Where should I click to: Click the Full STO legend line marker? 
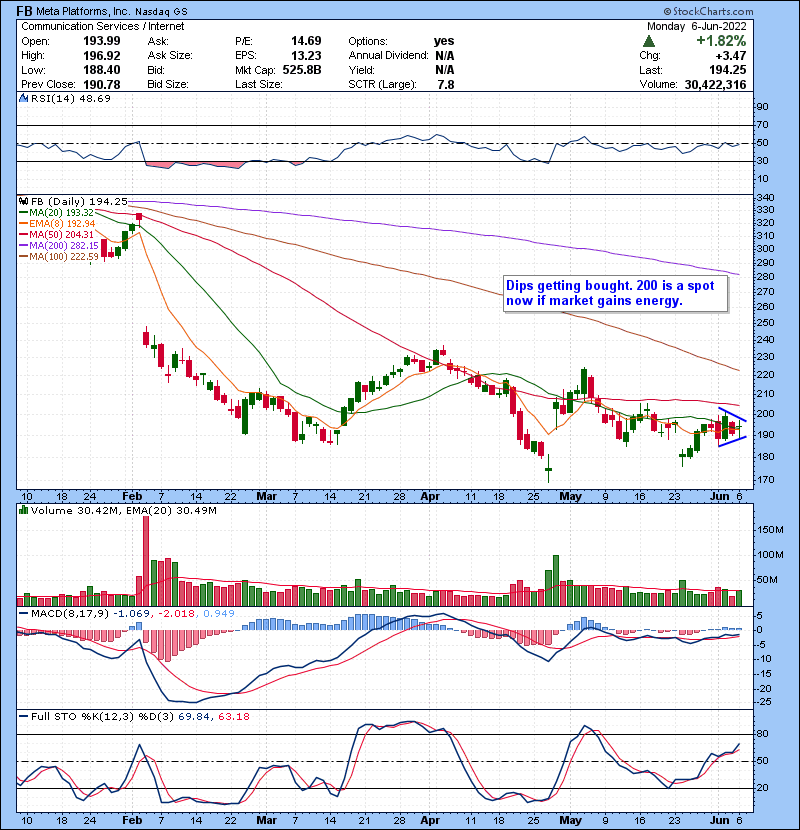pos(24,717)
